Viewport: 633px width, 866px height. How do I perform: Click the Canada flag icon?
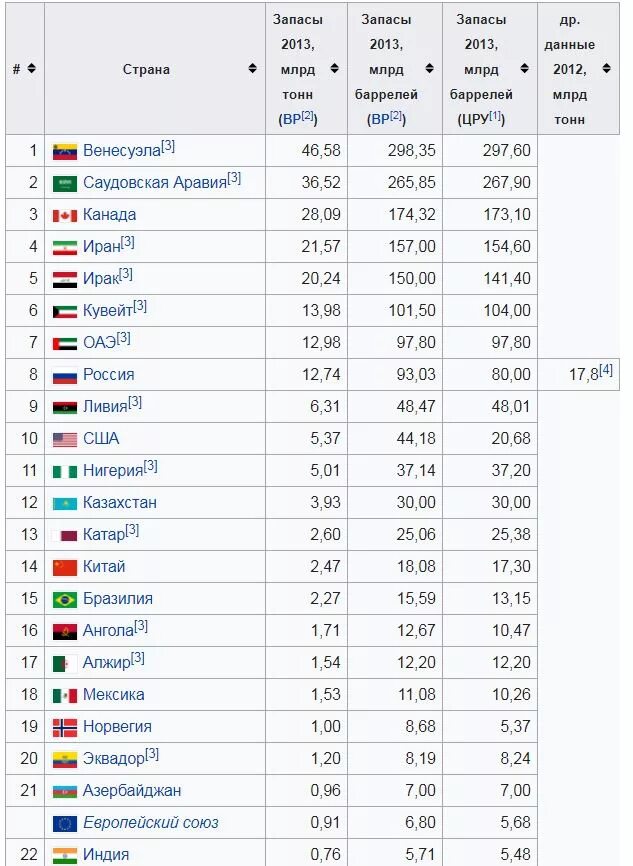[65, 215]
